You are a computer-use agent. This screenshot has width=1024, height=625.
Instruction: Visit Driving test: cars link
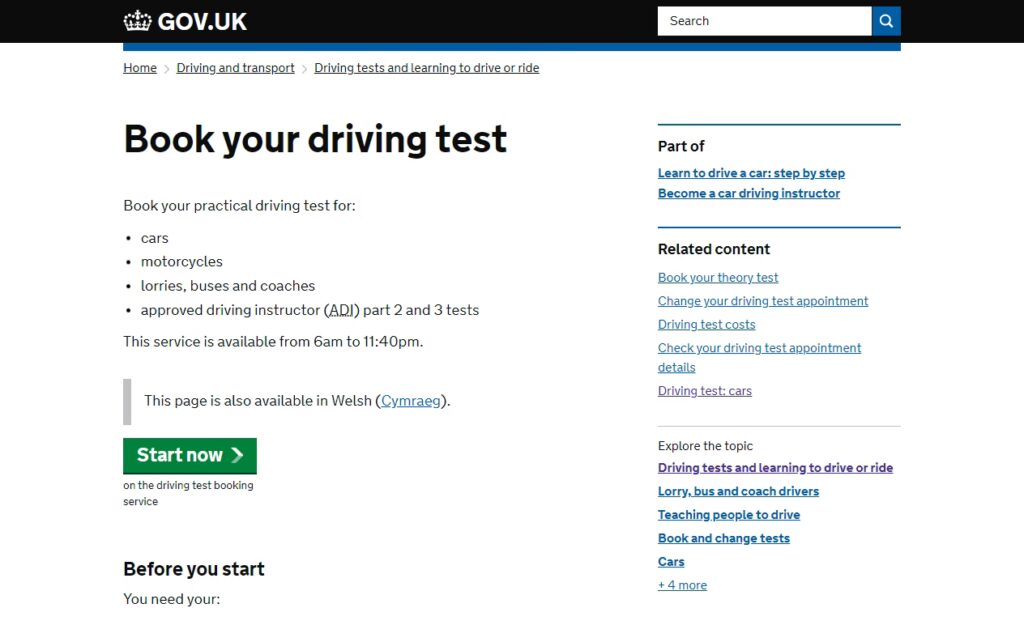(x=704, y=391)
